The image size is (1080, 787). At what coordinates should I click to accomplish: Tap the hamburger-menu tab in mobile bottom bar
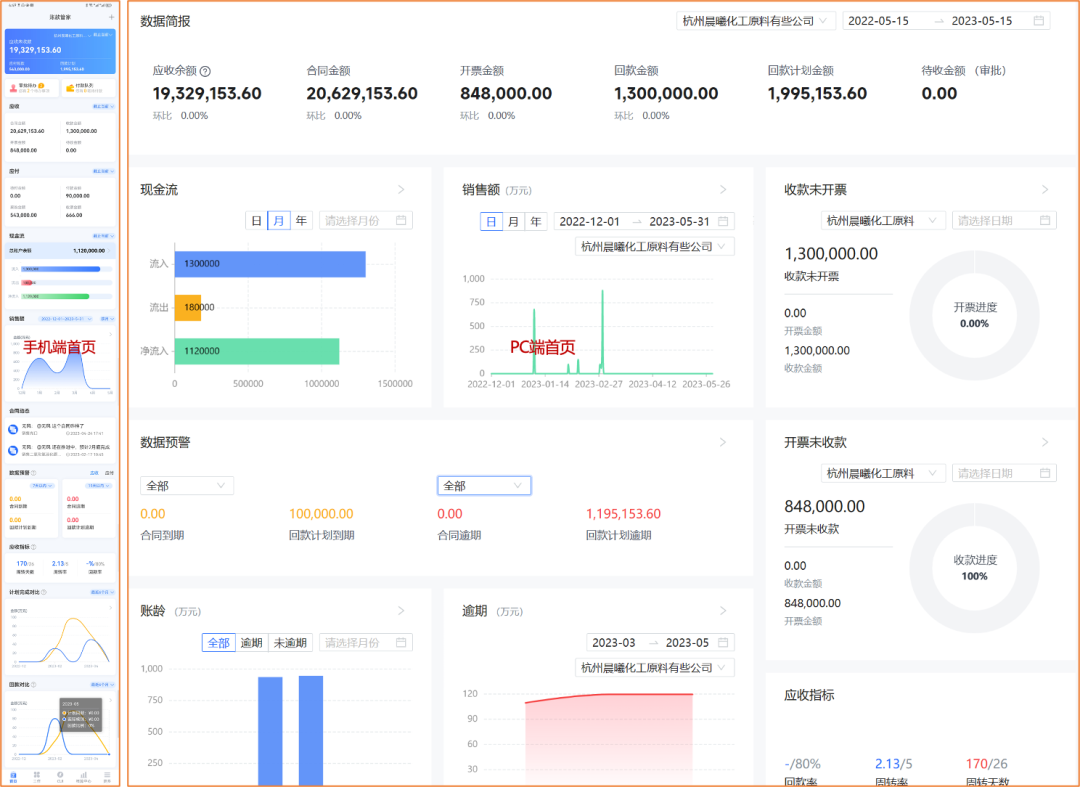[107, 777]
